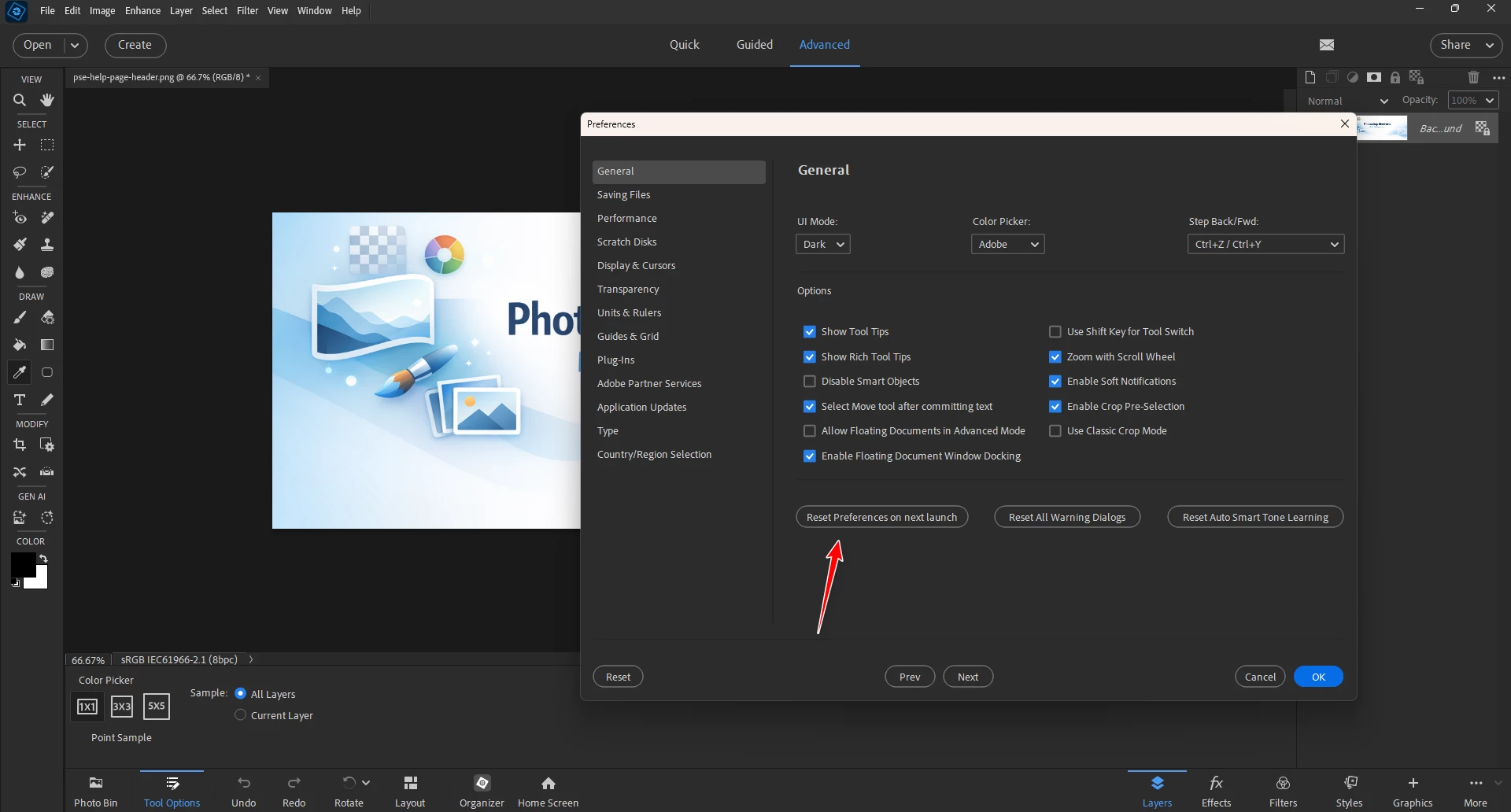The height and width of the screenshot is (812, 1511).
Task: Open the Layers panel at bottom
Action: point(1157,792)
